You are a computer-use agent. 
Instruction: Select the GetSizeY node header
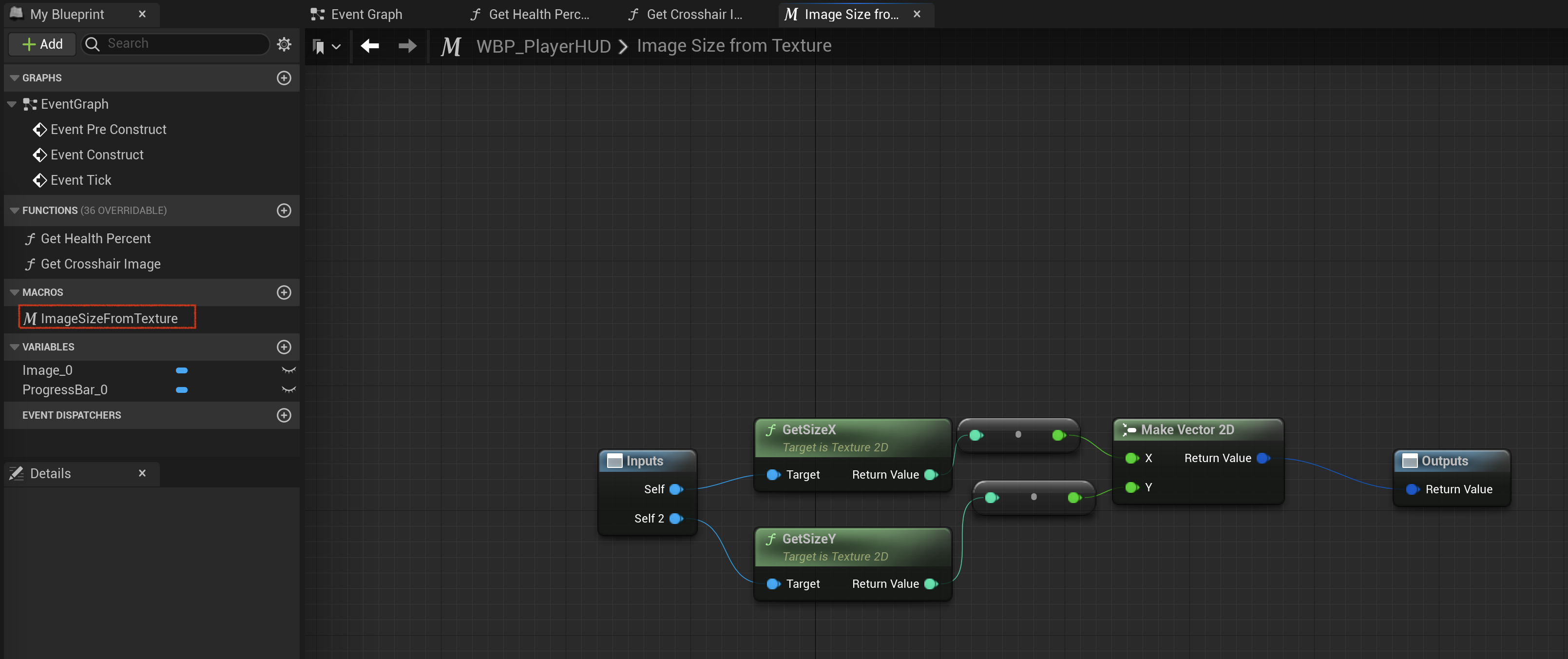(x=852, y=547)
